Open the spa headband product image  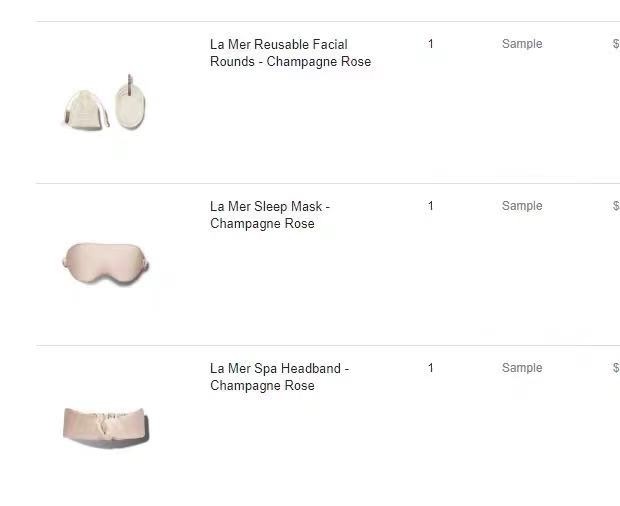click(x=106, y=425)
